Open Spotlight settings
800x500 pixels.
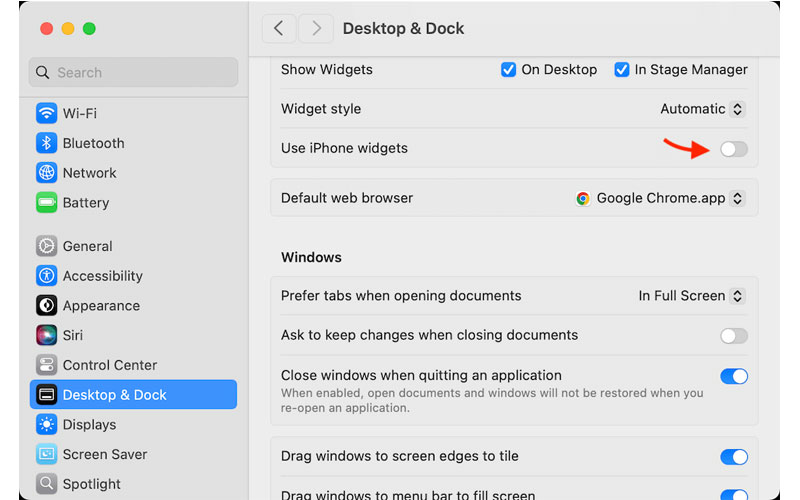tap(133, 483)
